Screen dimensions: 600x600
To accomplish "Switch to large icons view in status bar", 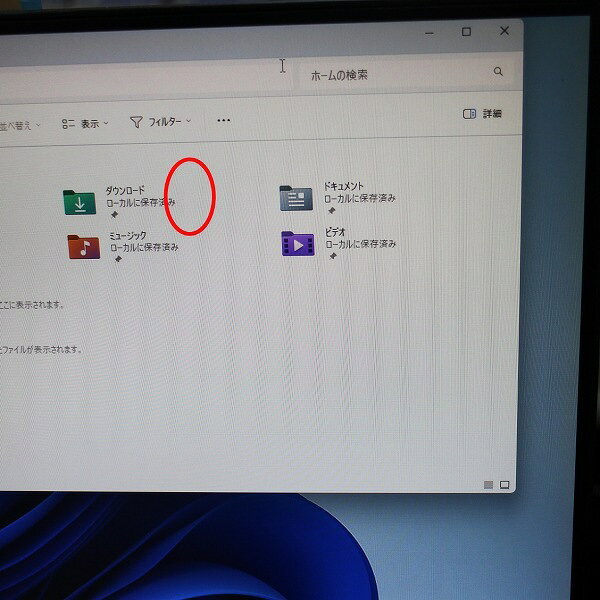I will (505, 484).
